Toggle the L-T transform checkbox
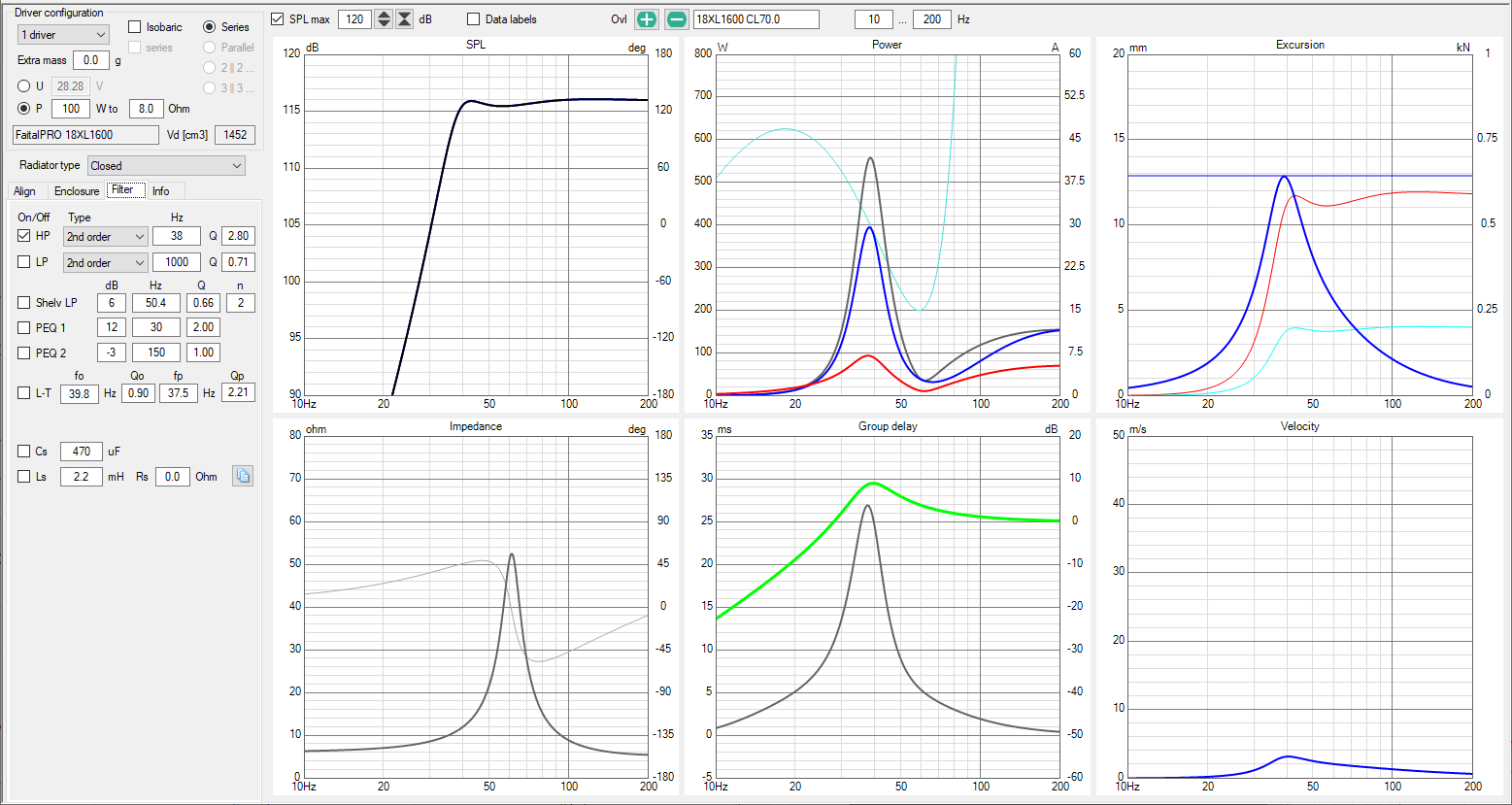 tap(24, 393)
